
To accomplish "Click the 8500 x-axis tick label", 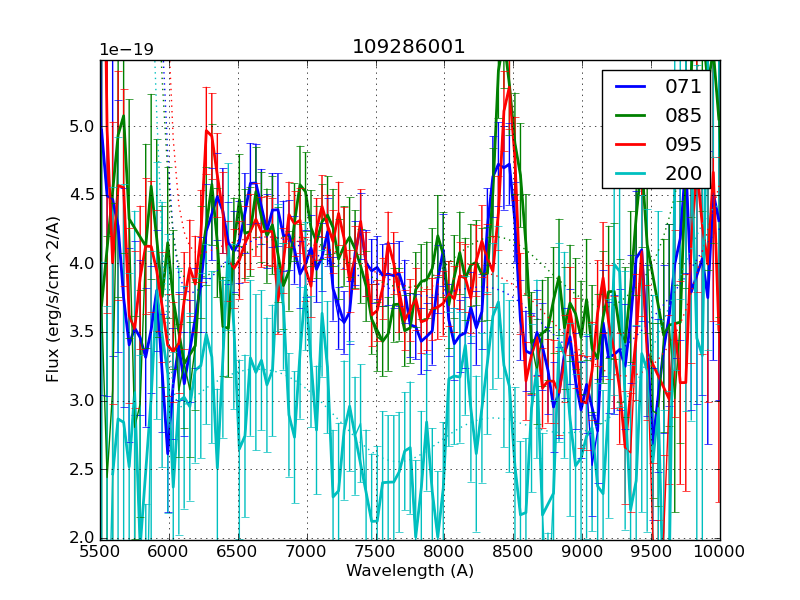I will [514, 552].
